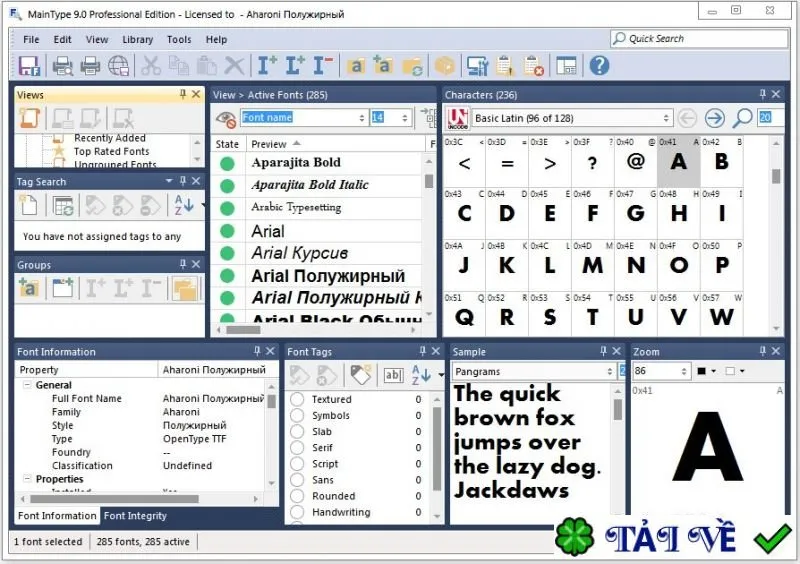This screenshot has width=800, height=564.
Task: Open the Help menu
Action: (216, 39)
